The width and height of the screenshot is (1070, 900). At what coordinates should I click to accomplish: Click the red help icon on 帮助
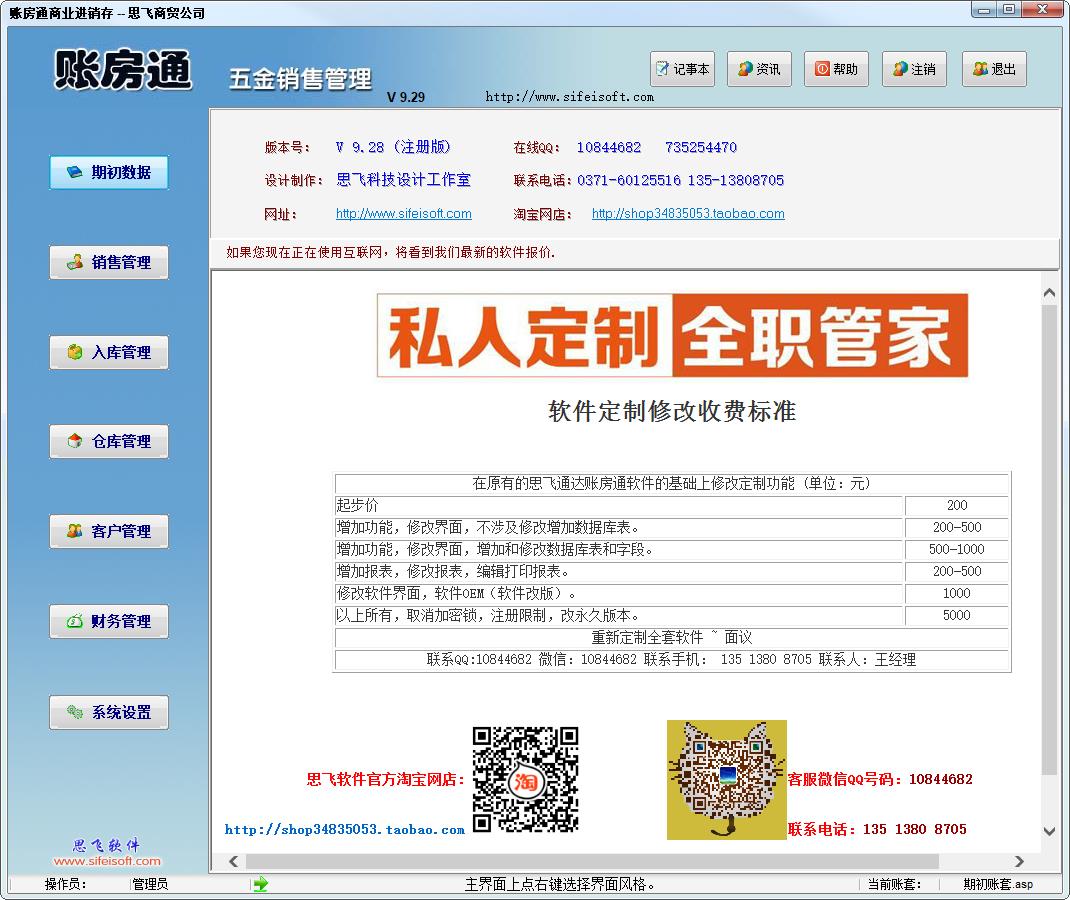click(x=822, y=69)
